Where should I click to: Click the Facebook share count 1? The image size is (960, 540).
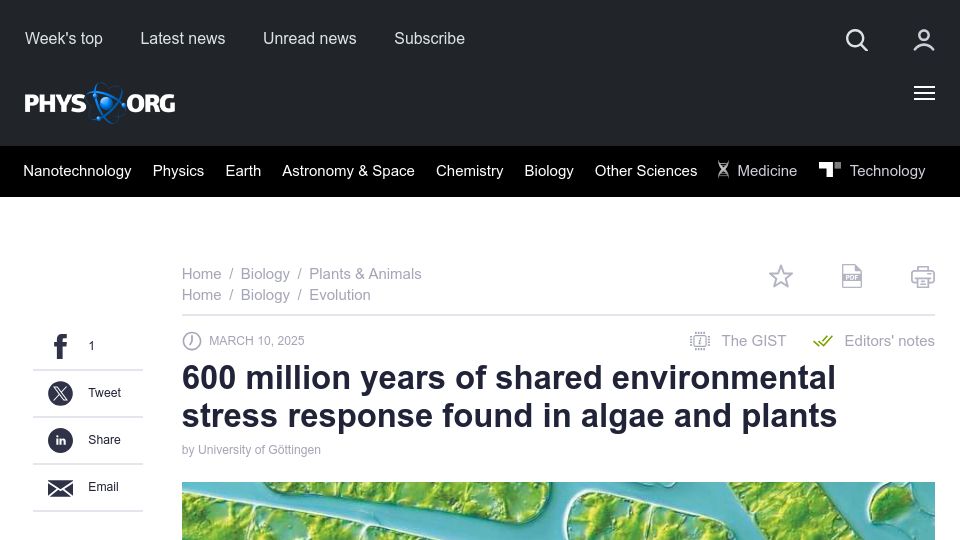pyautogui.click(x=91, y=346)
